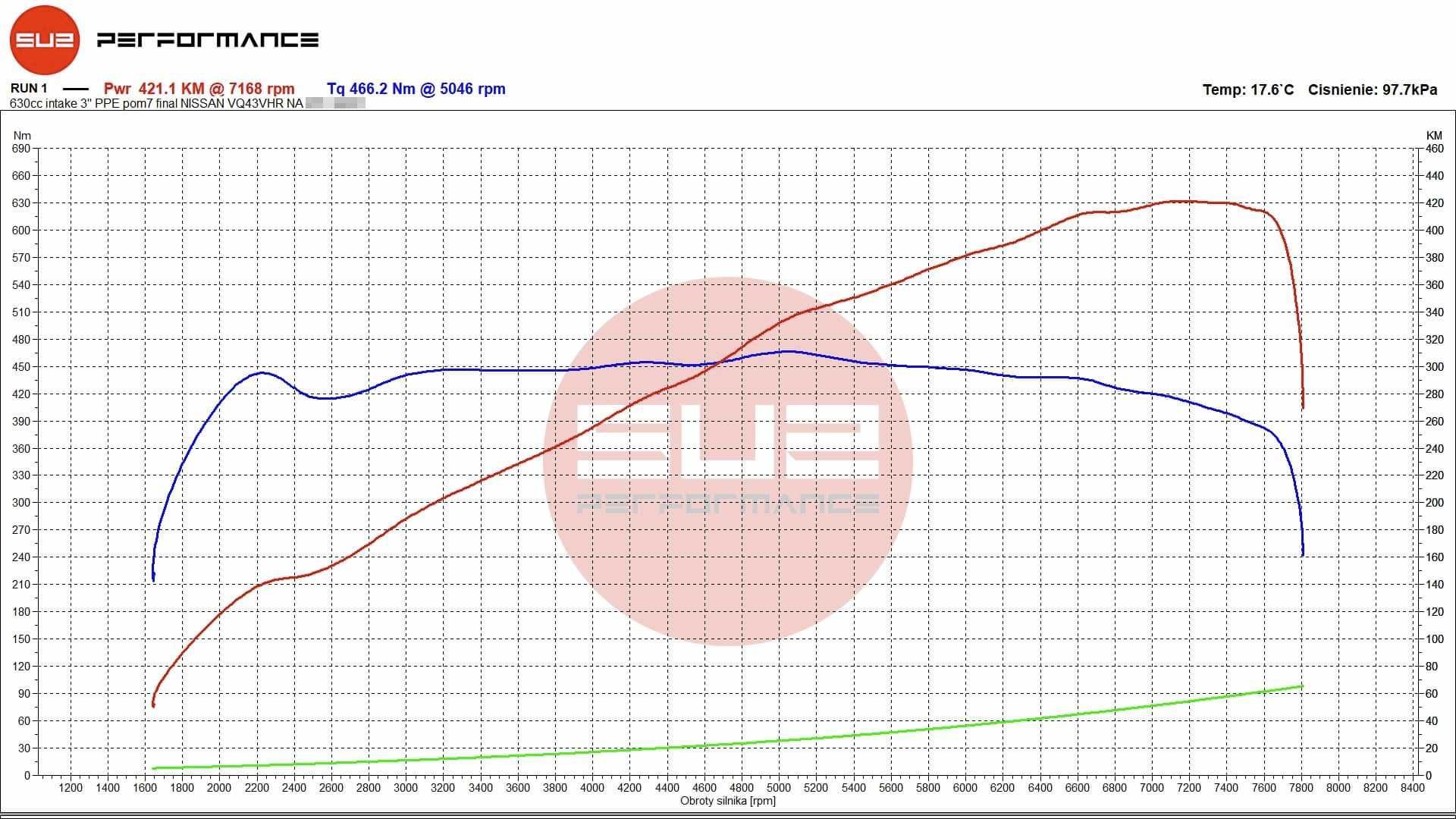Click the 270 value on the Nm axis

click(x=20, y=530)
